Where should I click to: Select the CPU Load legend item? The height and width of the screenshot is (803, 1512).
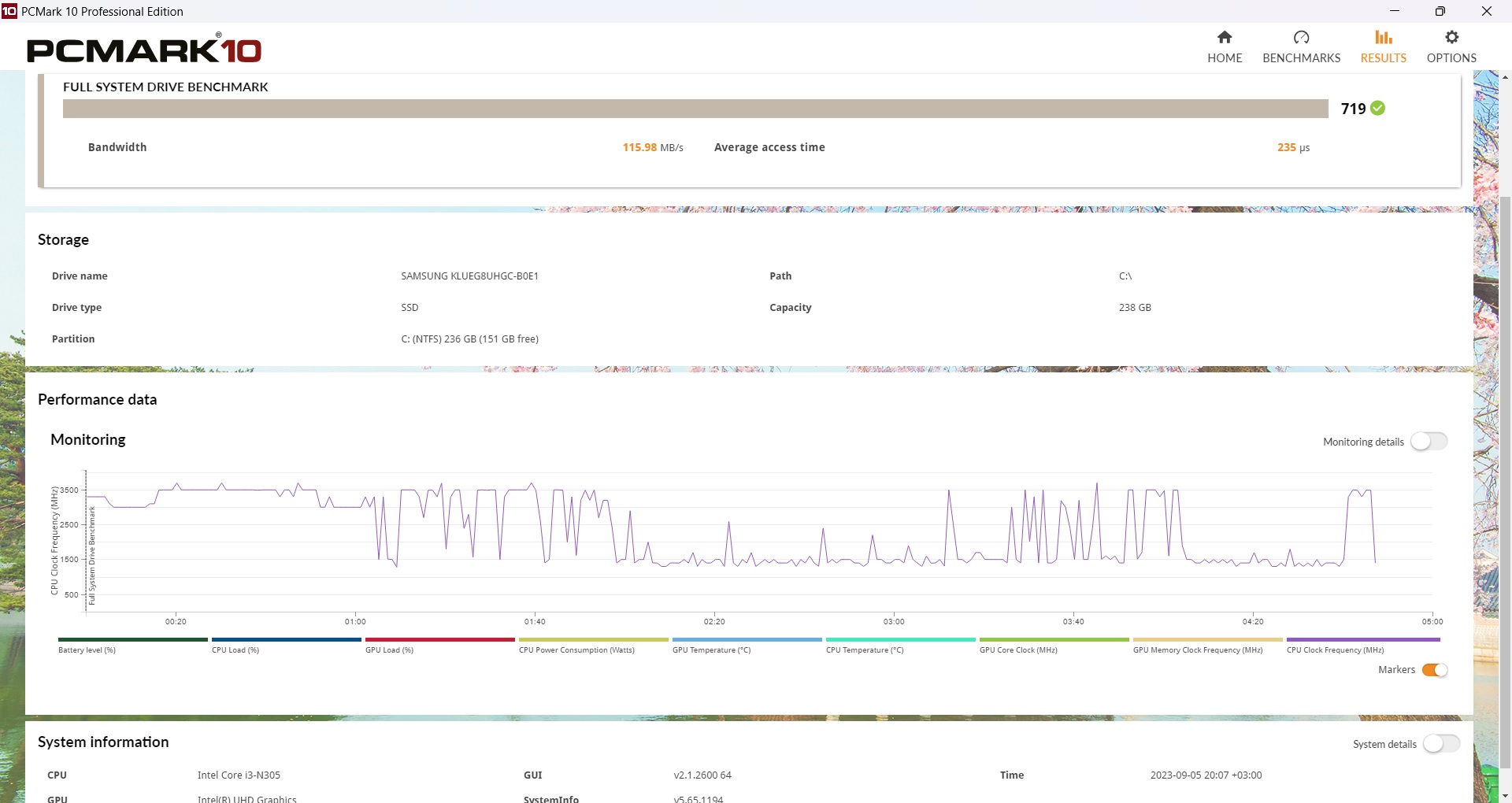[x=235, y=650]
